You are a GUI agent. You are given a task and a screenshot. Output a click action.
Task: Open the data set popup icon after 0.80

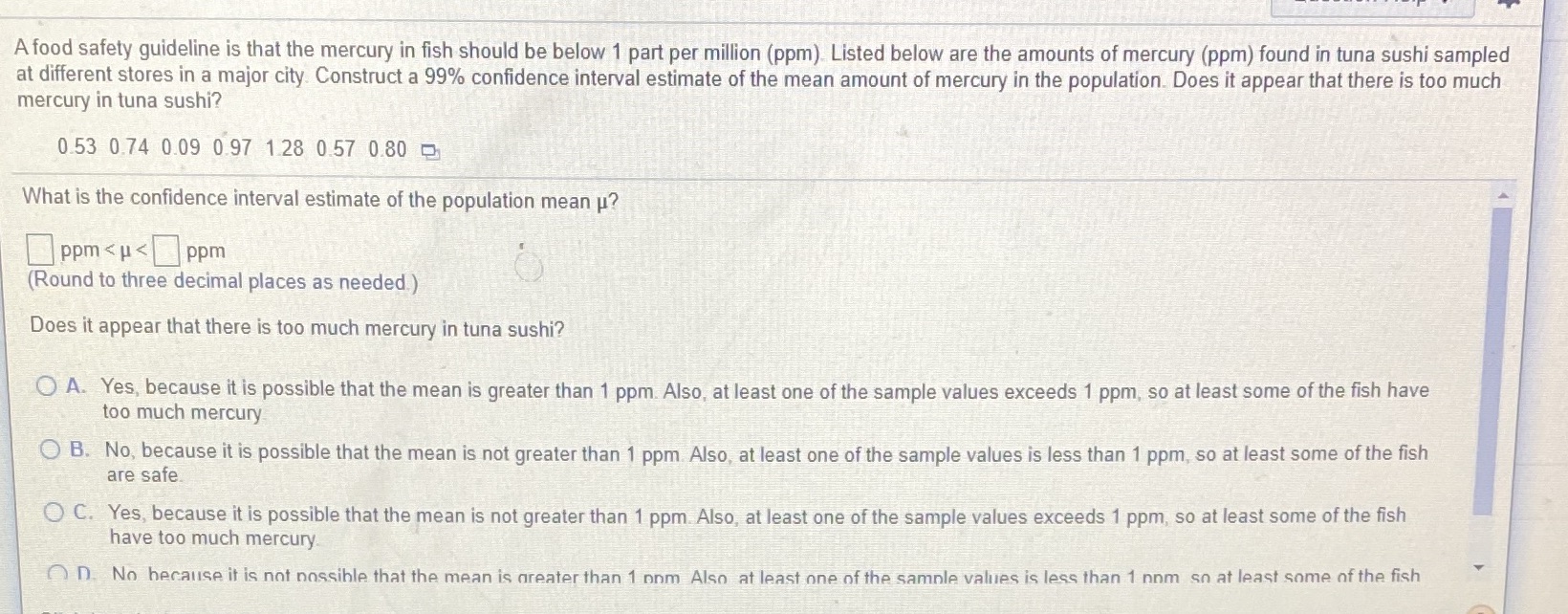coord(430,151)
